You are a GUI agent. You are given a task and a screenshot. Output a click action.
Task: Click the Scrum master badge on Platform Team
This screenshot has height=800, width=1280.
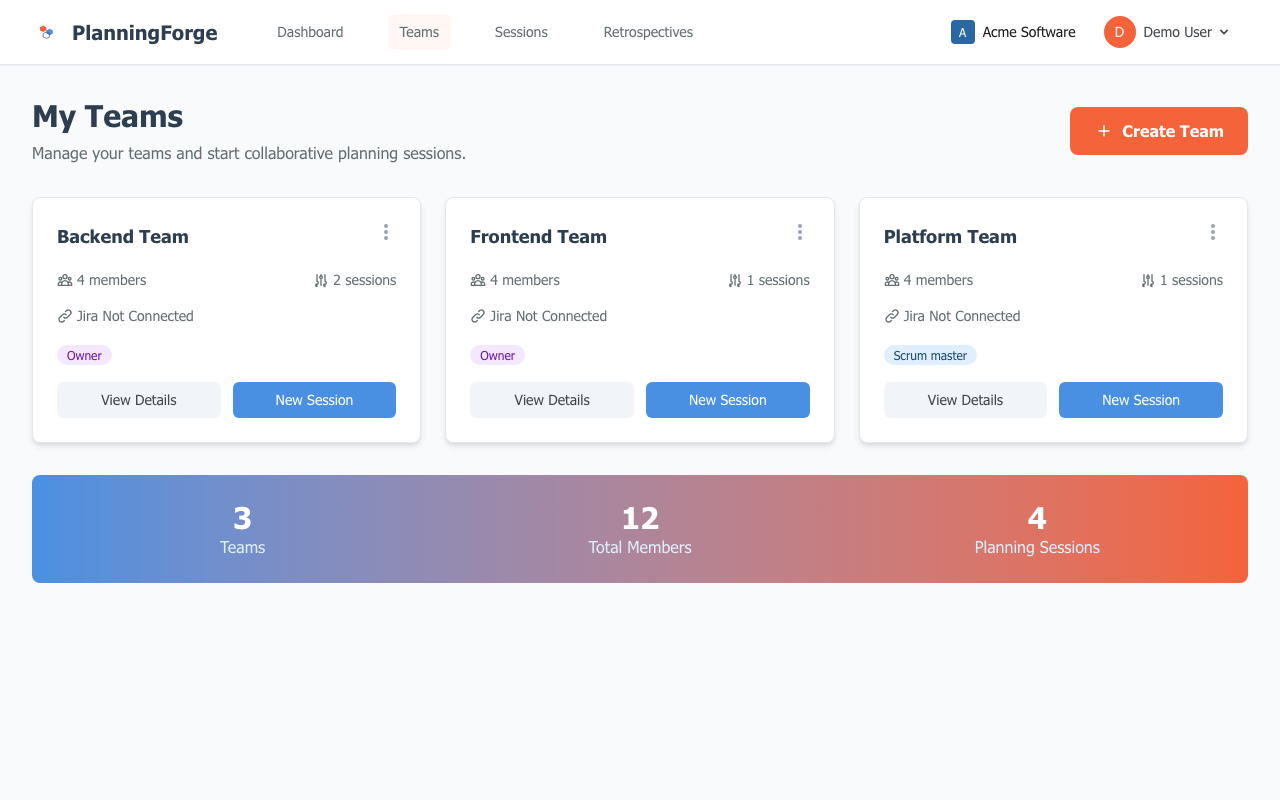930,355
